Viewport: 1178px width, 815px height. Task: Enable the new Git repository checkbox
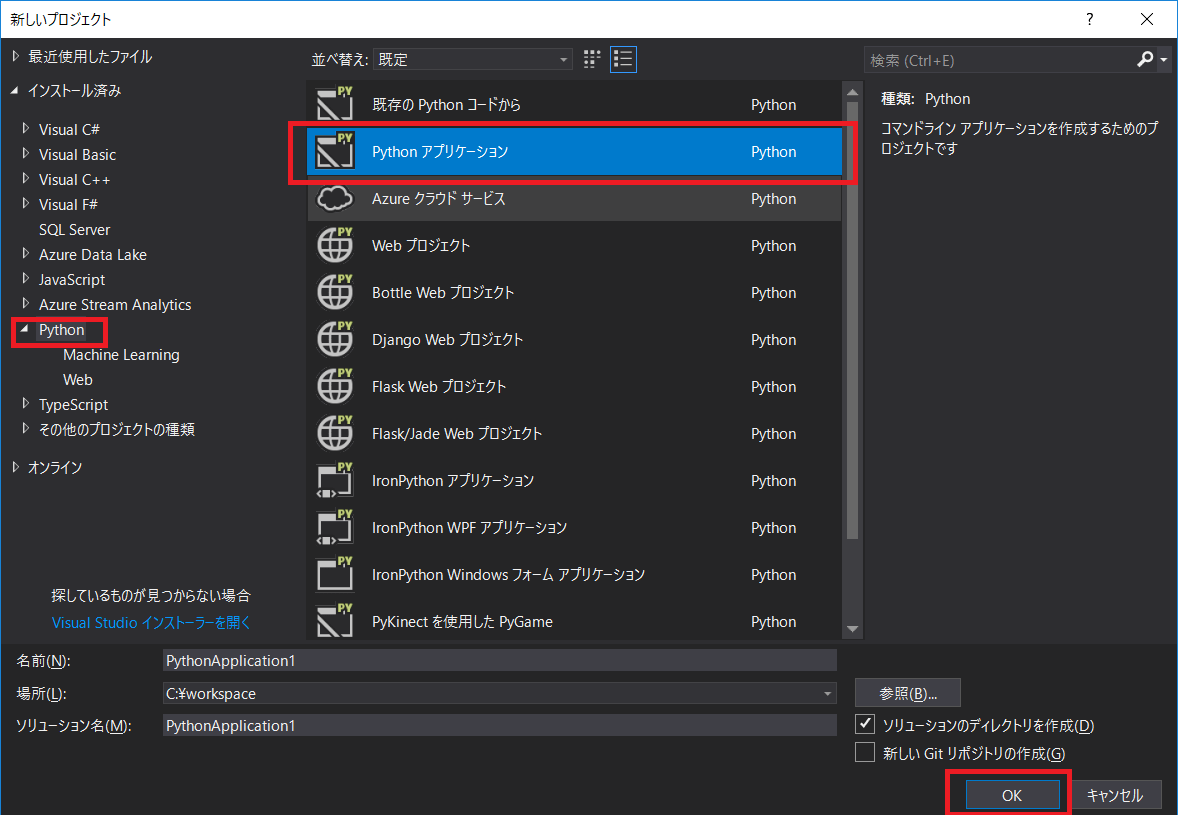[865, 753]
